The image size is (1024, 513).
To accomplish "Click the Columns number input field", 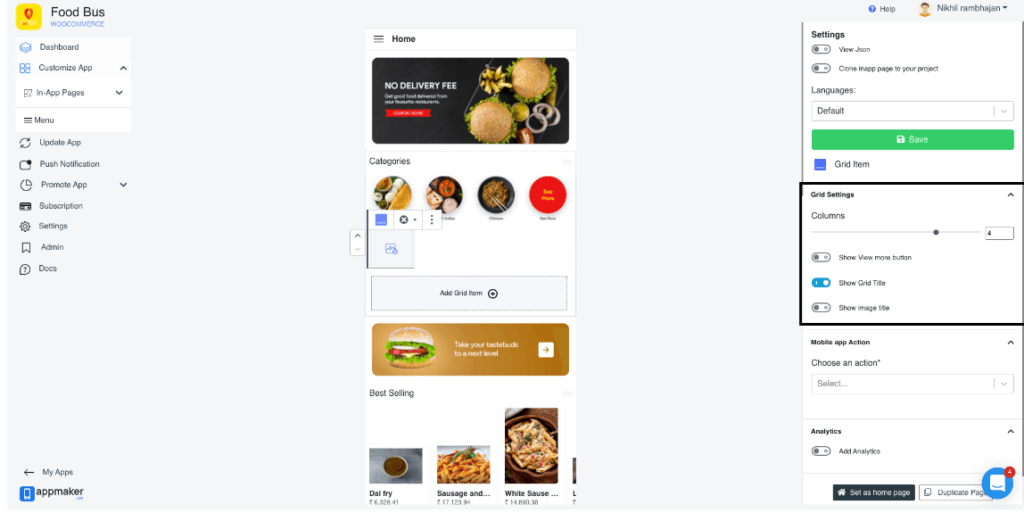I will point(999,233).
